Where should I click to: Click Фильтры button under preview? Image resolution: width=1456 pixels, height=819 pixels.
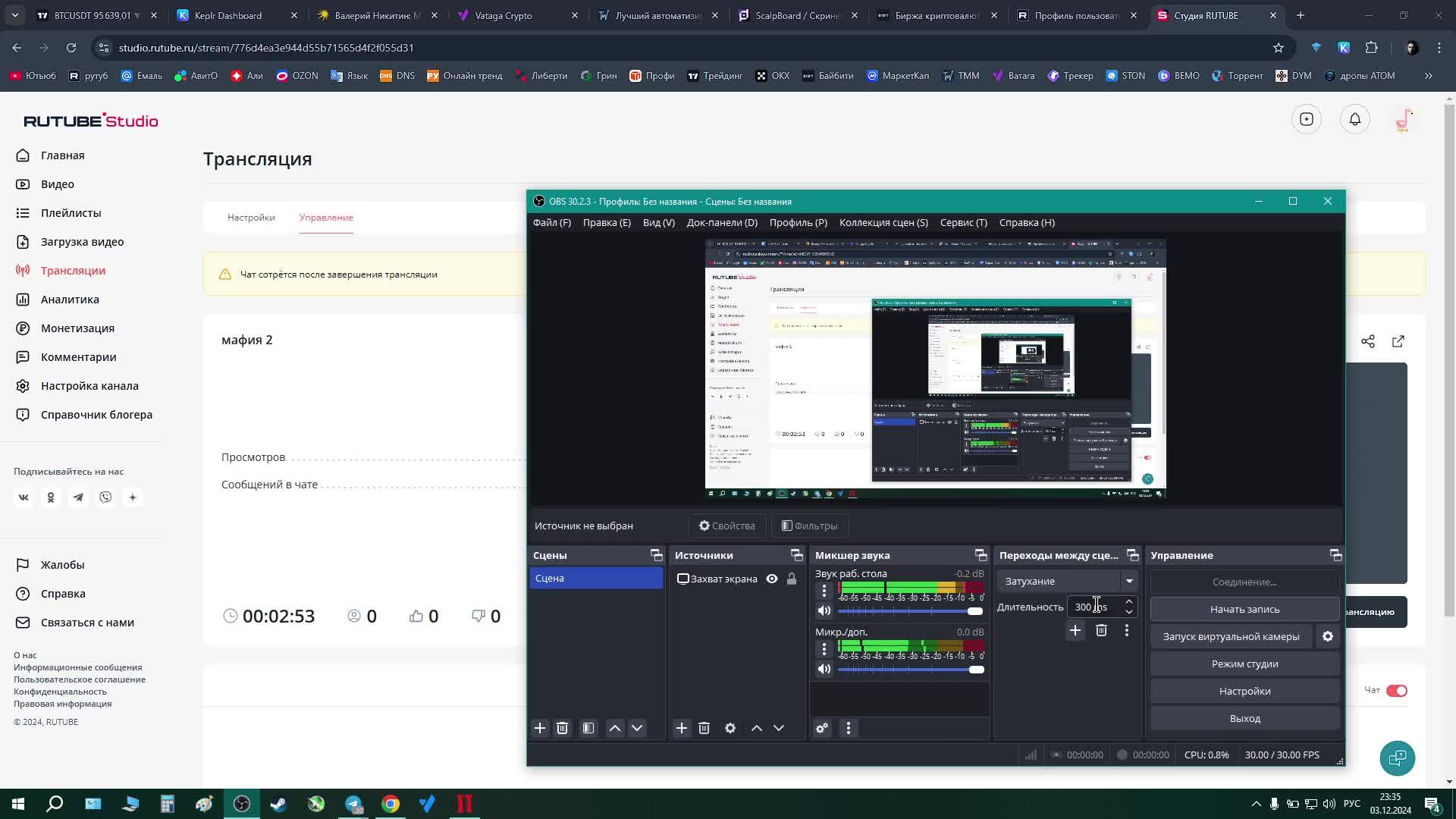[x=810, y=526]
